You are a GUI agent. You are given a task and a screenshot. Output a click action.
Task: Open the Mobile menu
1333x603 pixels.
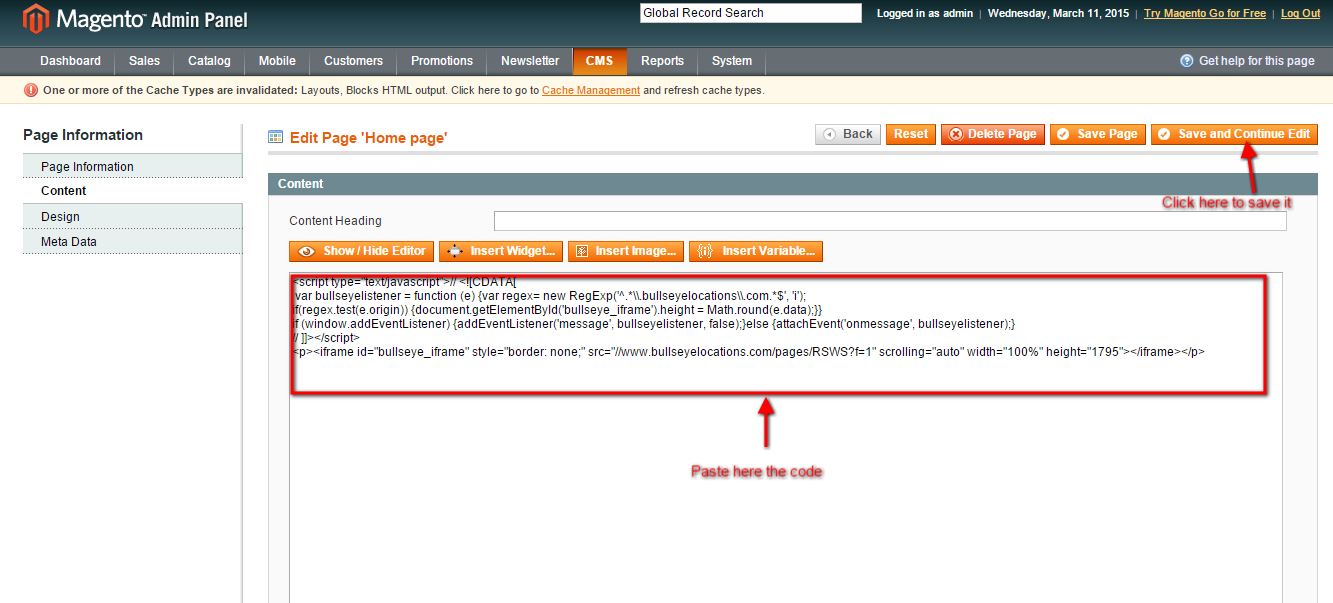[277, 61]
